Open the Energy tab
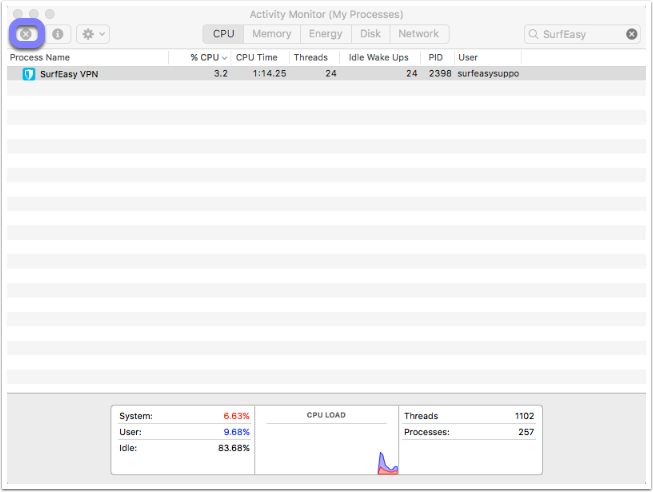This screenshot has height=492, width=653. [326, 34]
